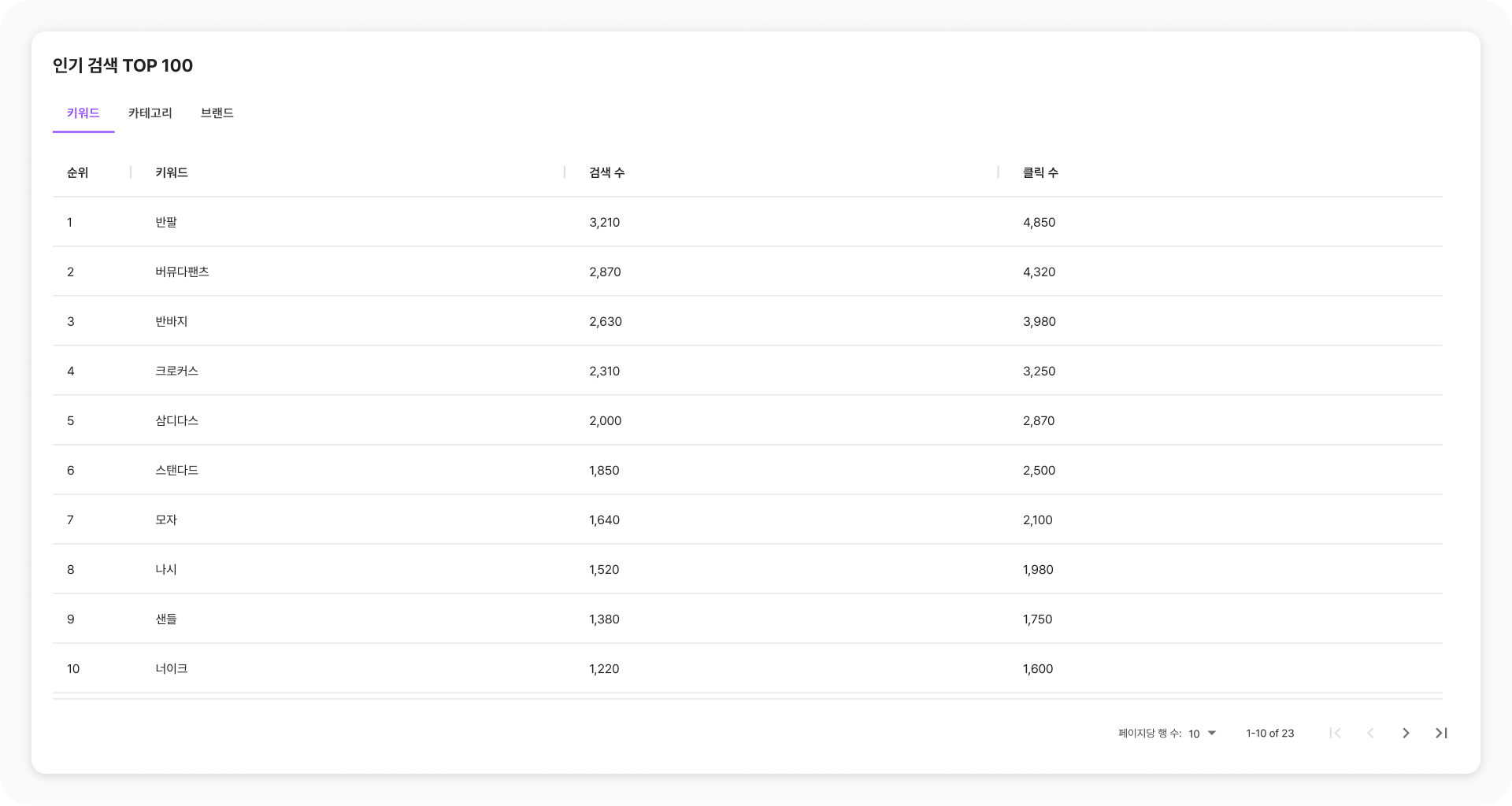This screenshot has width=1512, height=806.
Task: Click the 크록커스 keyword cell
Action: tap(176, 371)
